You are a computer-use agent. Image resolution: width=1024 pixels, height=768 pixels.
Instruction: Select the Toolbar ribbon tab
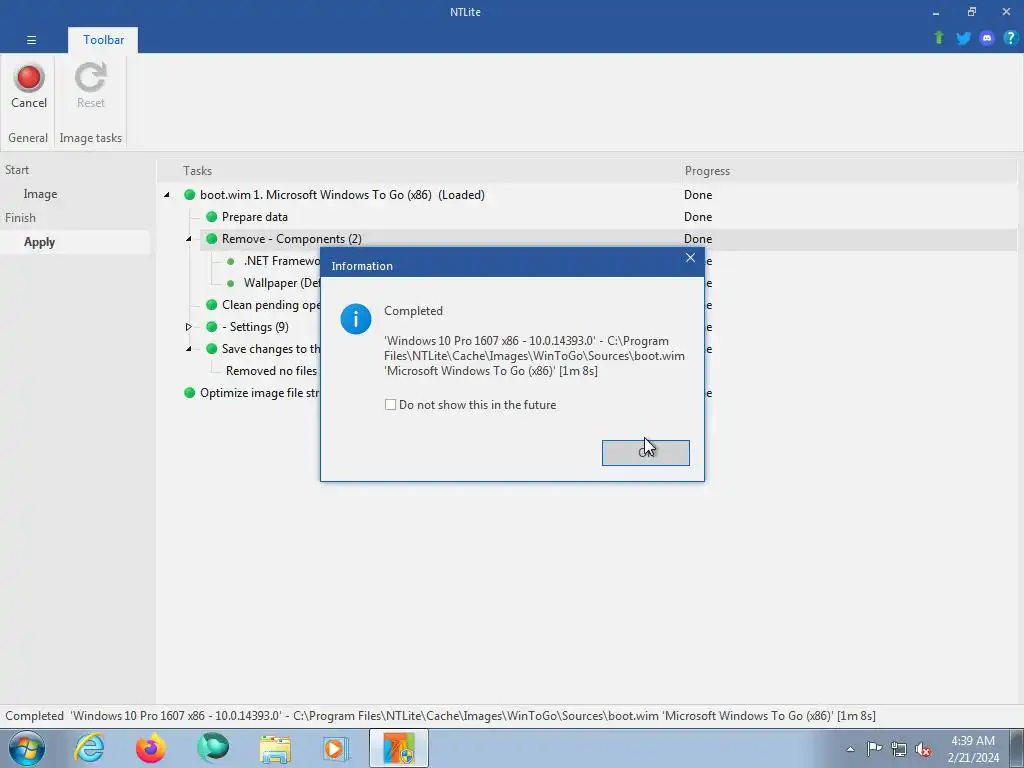point(103,40)
